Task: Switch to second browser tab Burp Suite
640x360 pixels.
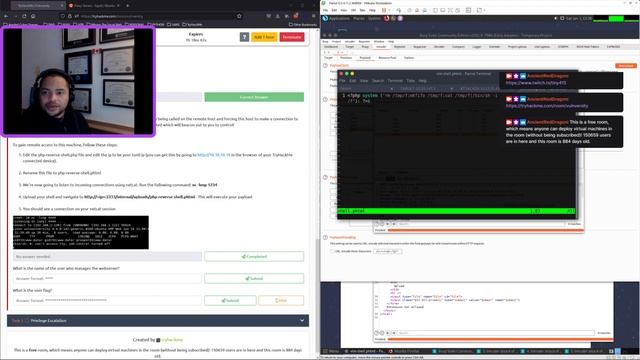Action: pyautogui.click(x=93, y=6)
